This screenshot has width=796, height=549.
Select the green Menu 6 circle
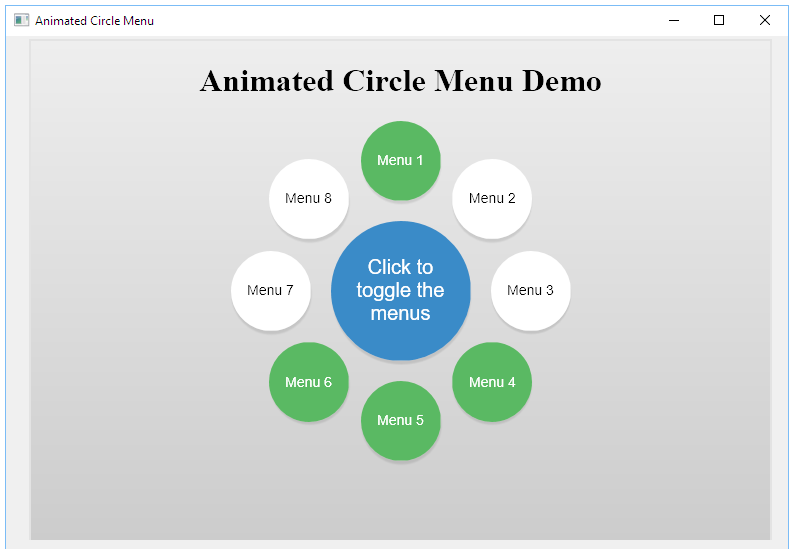[x=308, y=382]
